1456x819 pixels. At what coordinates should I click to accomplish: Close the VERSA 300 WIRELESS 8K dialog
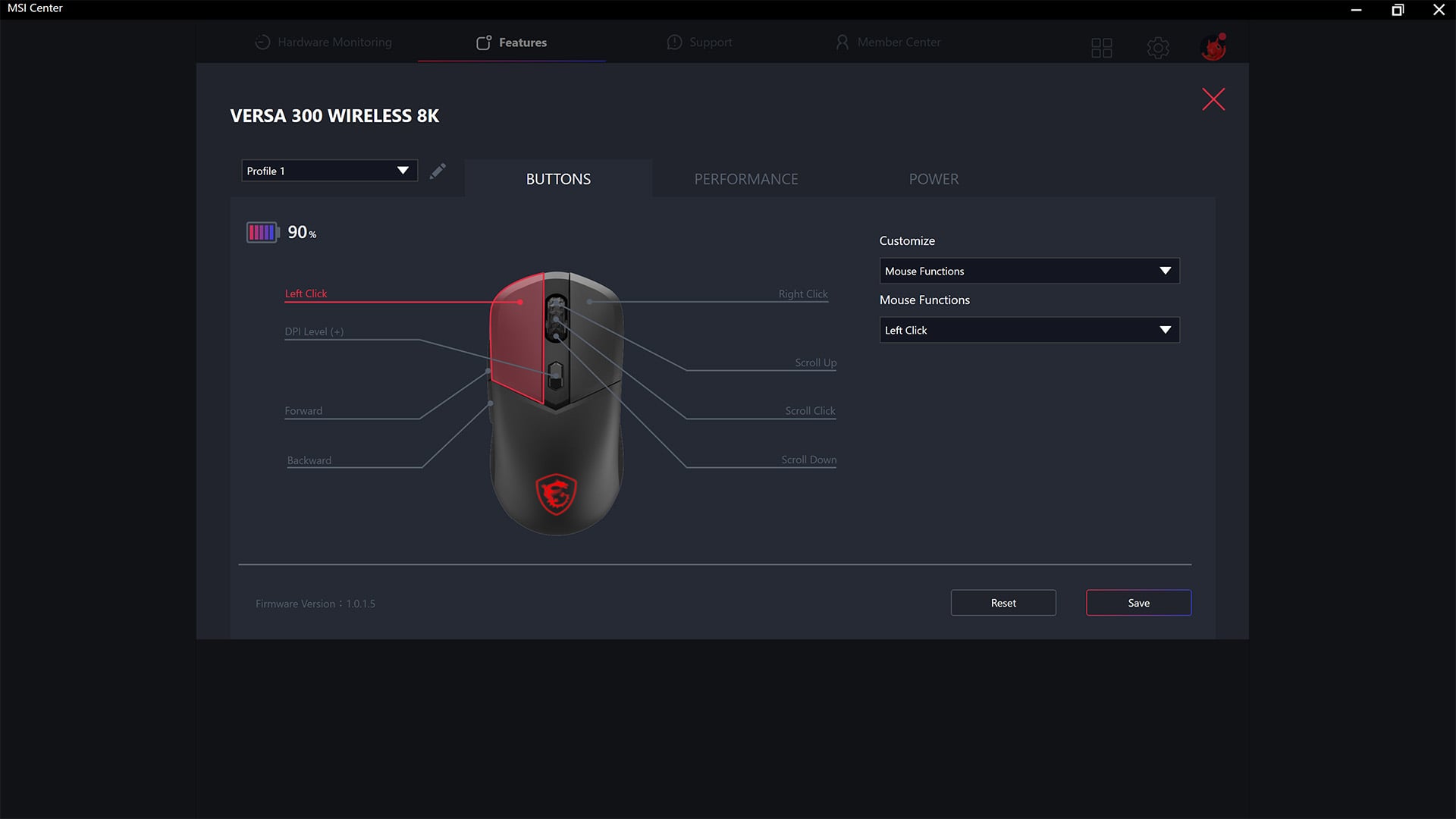[x=1213, y=99]
